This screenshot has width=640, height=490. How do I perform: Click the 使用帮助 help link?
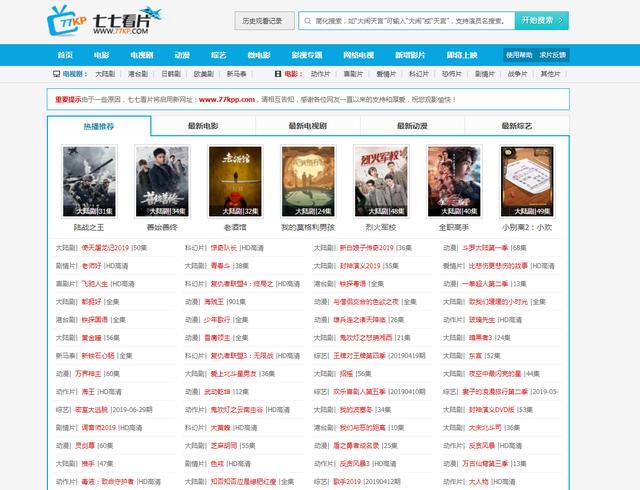pos(519,55)
